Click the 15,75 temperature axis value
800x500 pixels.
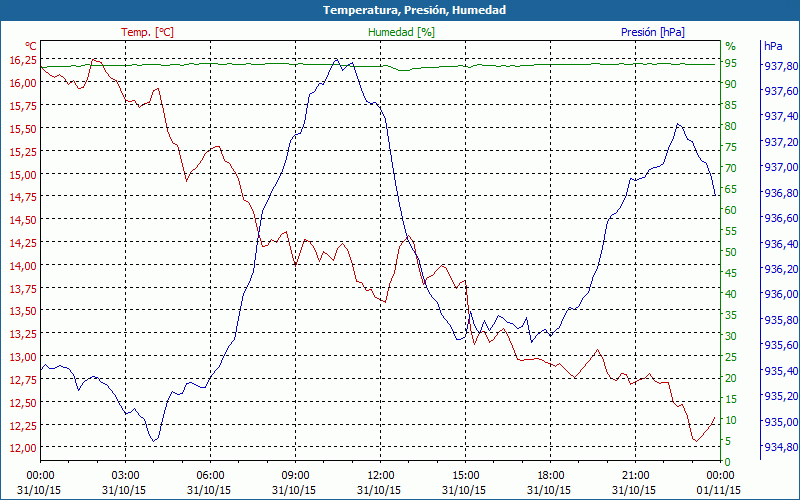(x=23, y=105)
